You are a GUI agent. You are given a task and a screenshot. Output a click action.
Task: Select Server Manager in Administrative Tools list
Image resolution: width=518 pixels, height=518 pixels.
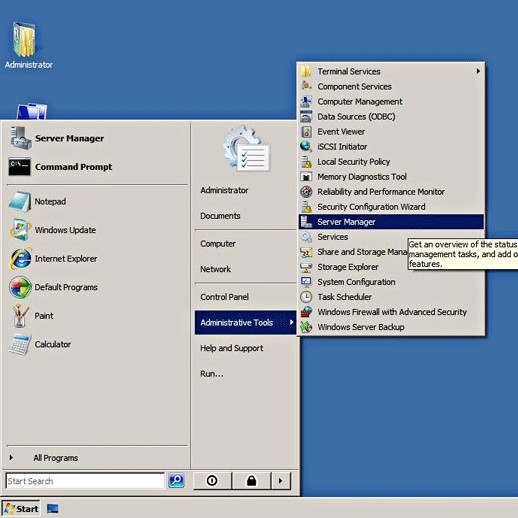click(391, 222)
